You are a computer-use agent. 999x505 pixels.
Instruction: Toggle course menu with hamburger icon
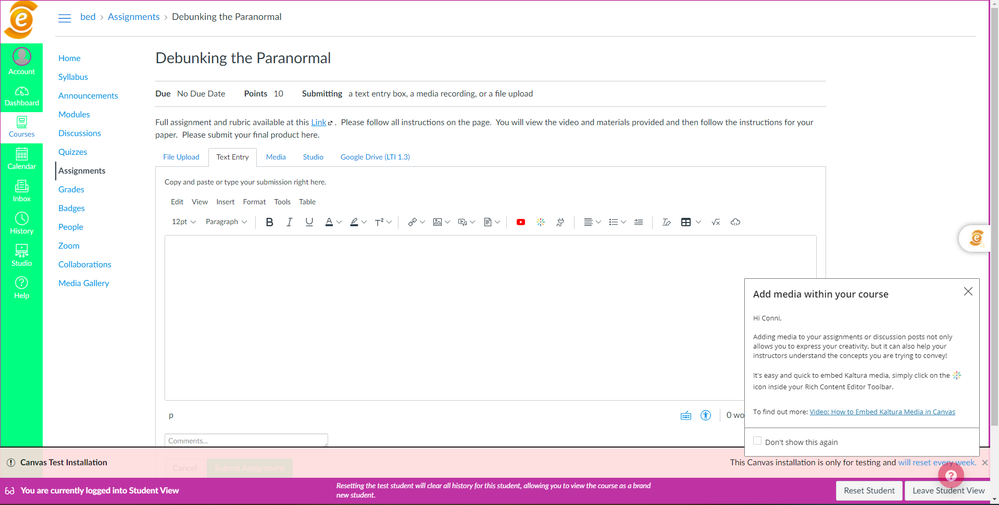click(64, 18)
